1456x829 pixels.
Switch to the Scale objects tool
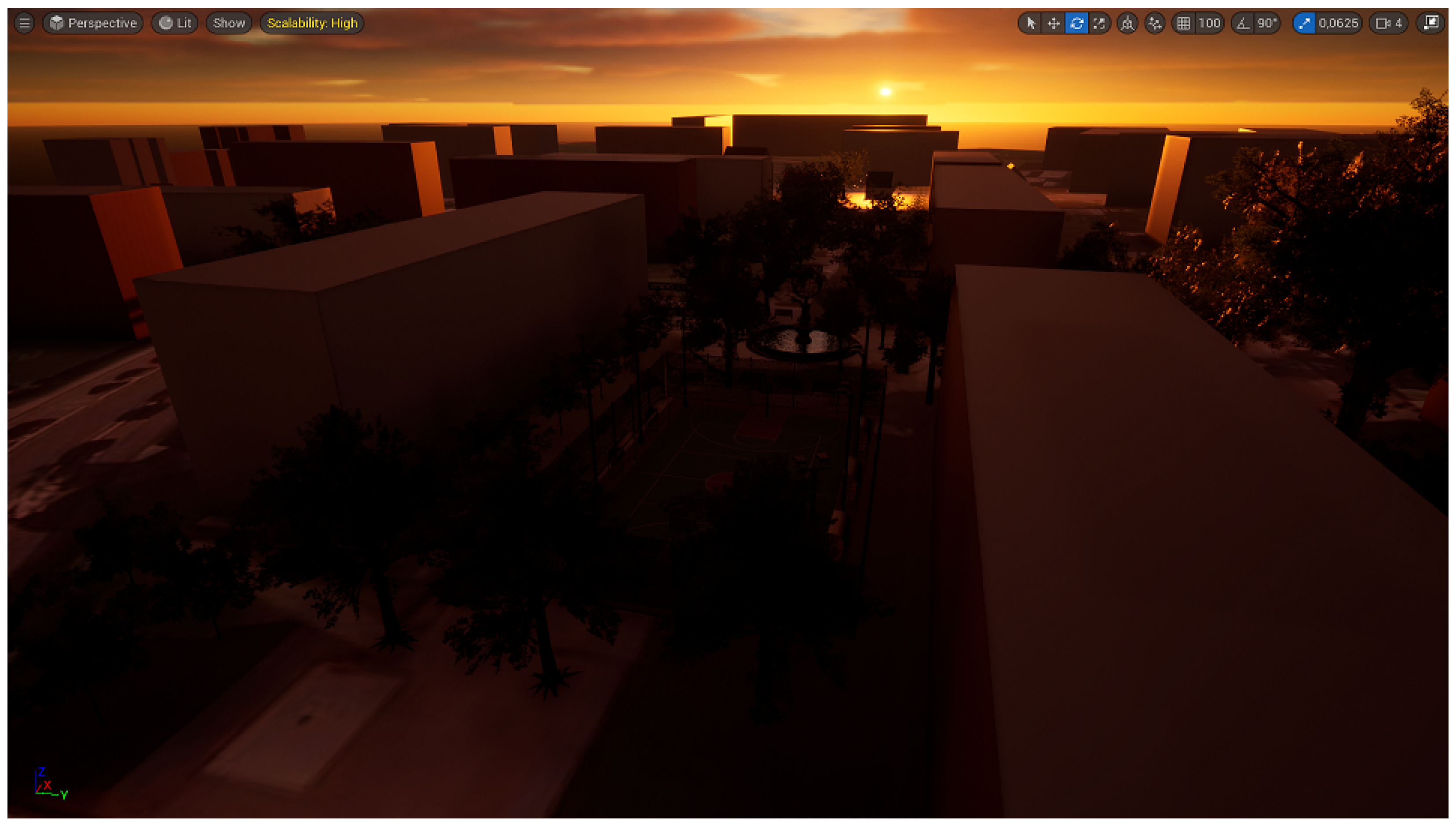(1099, 23)
